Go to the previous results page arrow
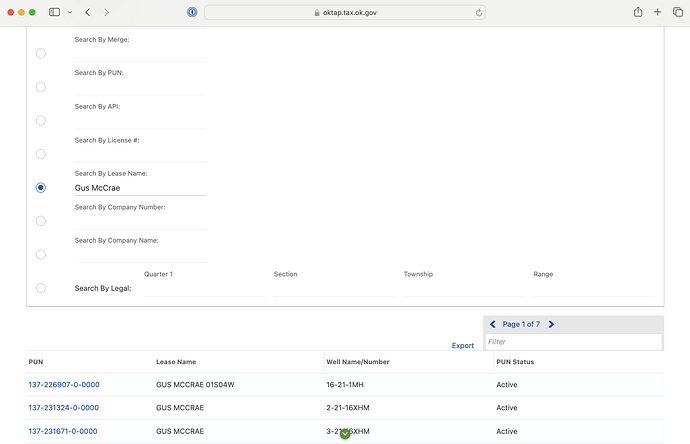The height and width of the screenshot is (444, 690). click(x=492, y=324)
